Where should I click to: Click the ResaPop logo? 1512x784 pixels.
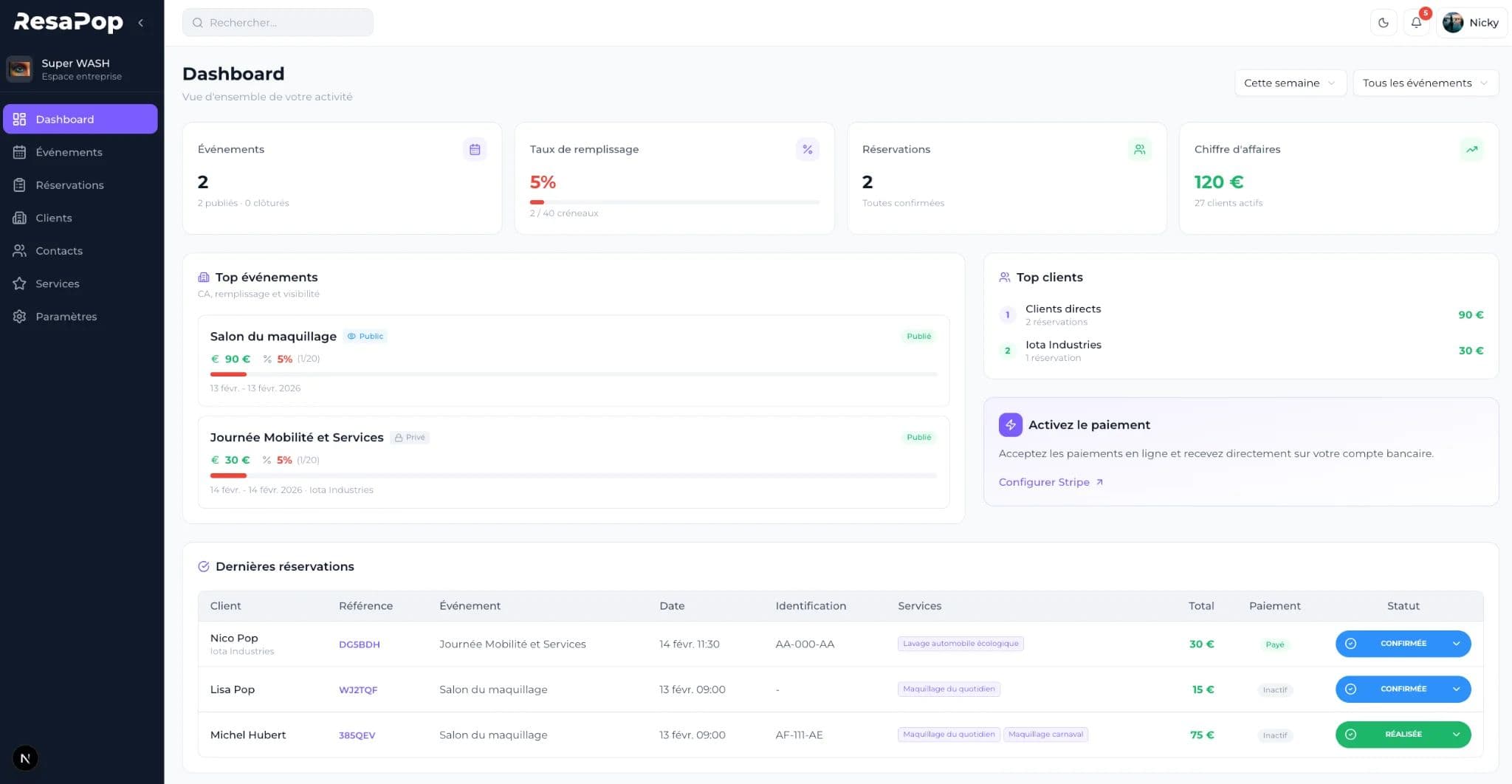(68, 21)
